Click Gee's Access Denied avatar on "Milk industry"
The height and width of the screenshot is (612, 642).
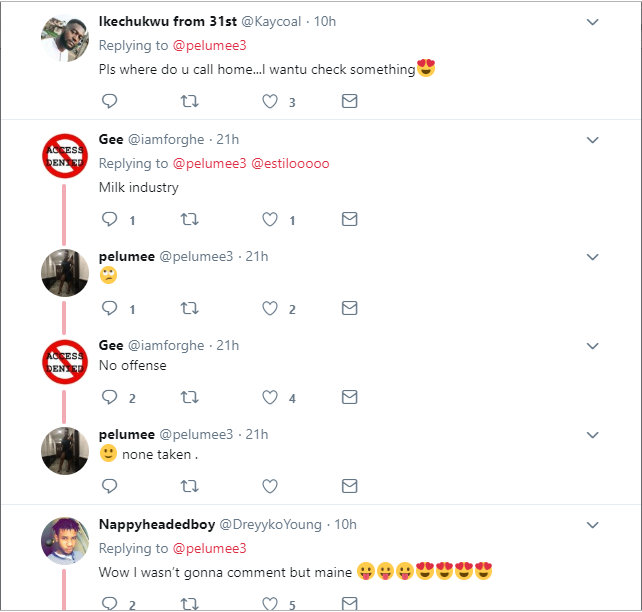65,157
